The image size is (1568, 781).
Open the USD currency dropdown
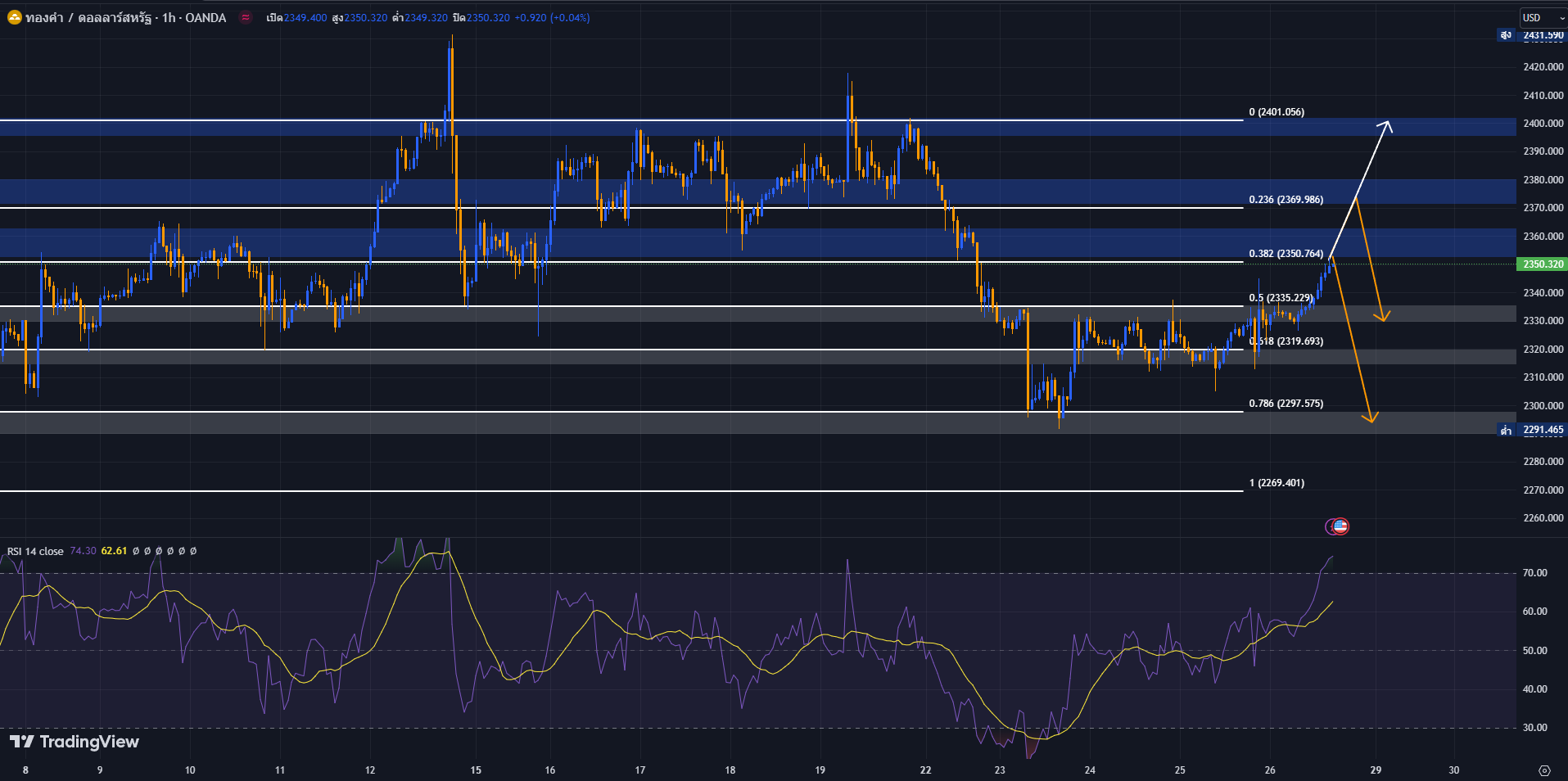(1543, 17)
